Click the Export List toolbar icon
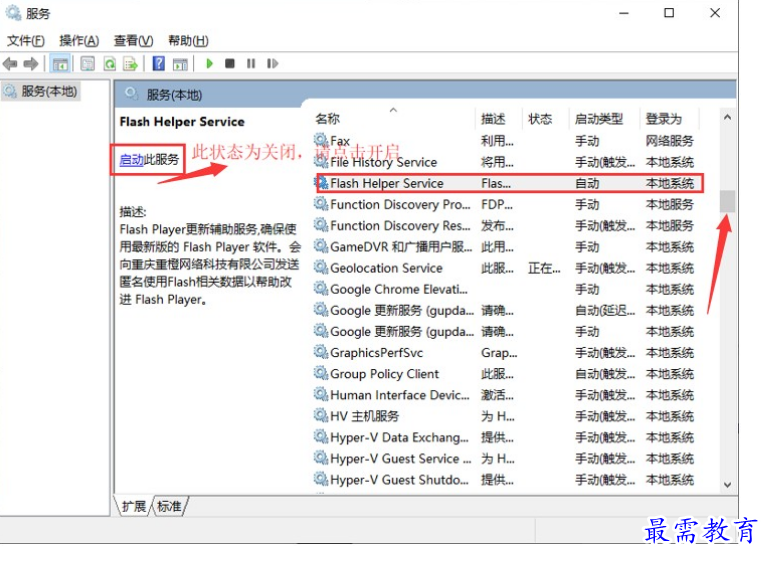The image size is (766, 562). tap(130, 64)
